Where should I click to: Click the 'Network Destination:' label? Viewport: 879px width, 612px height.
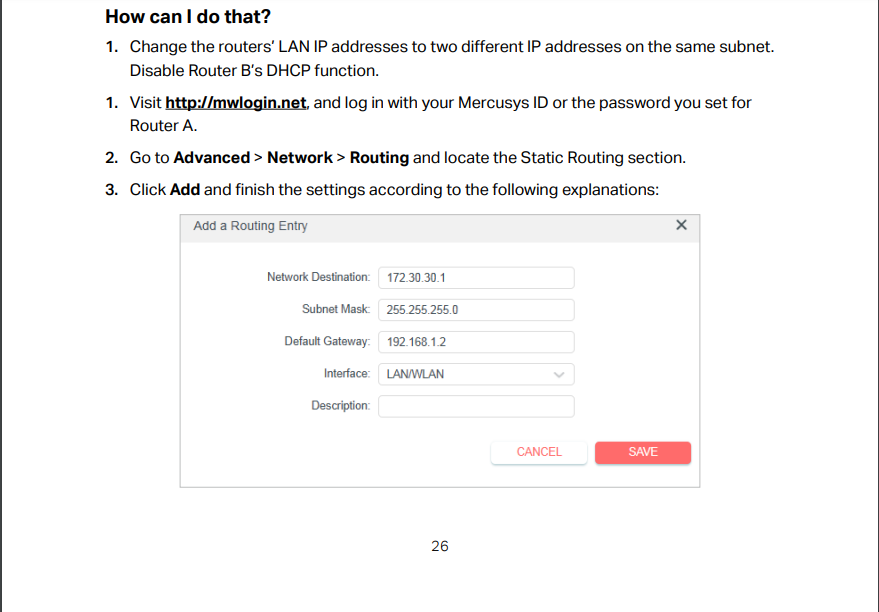coord(318,277)
